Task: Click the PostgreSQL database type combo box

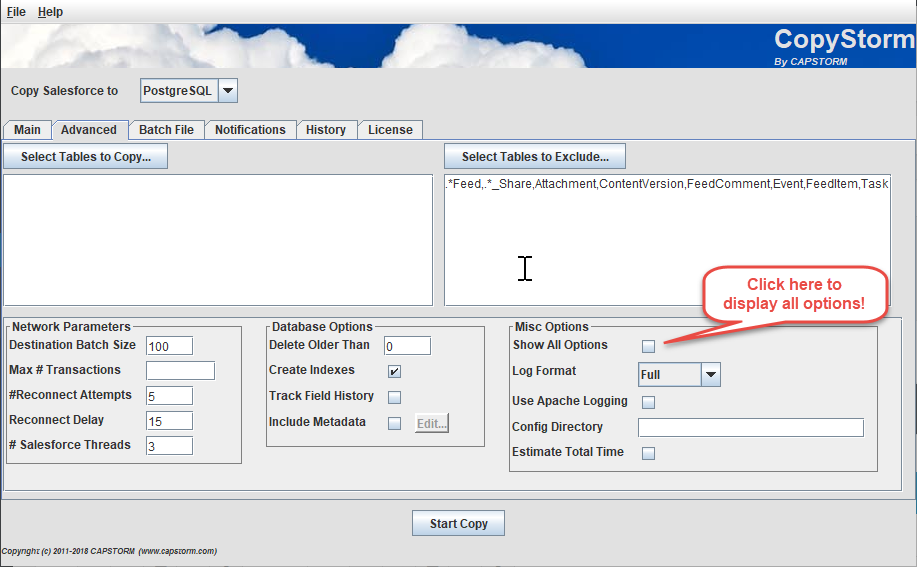Action: [x=188, y=91]
